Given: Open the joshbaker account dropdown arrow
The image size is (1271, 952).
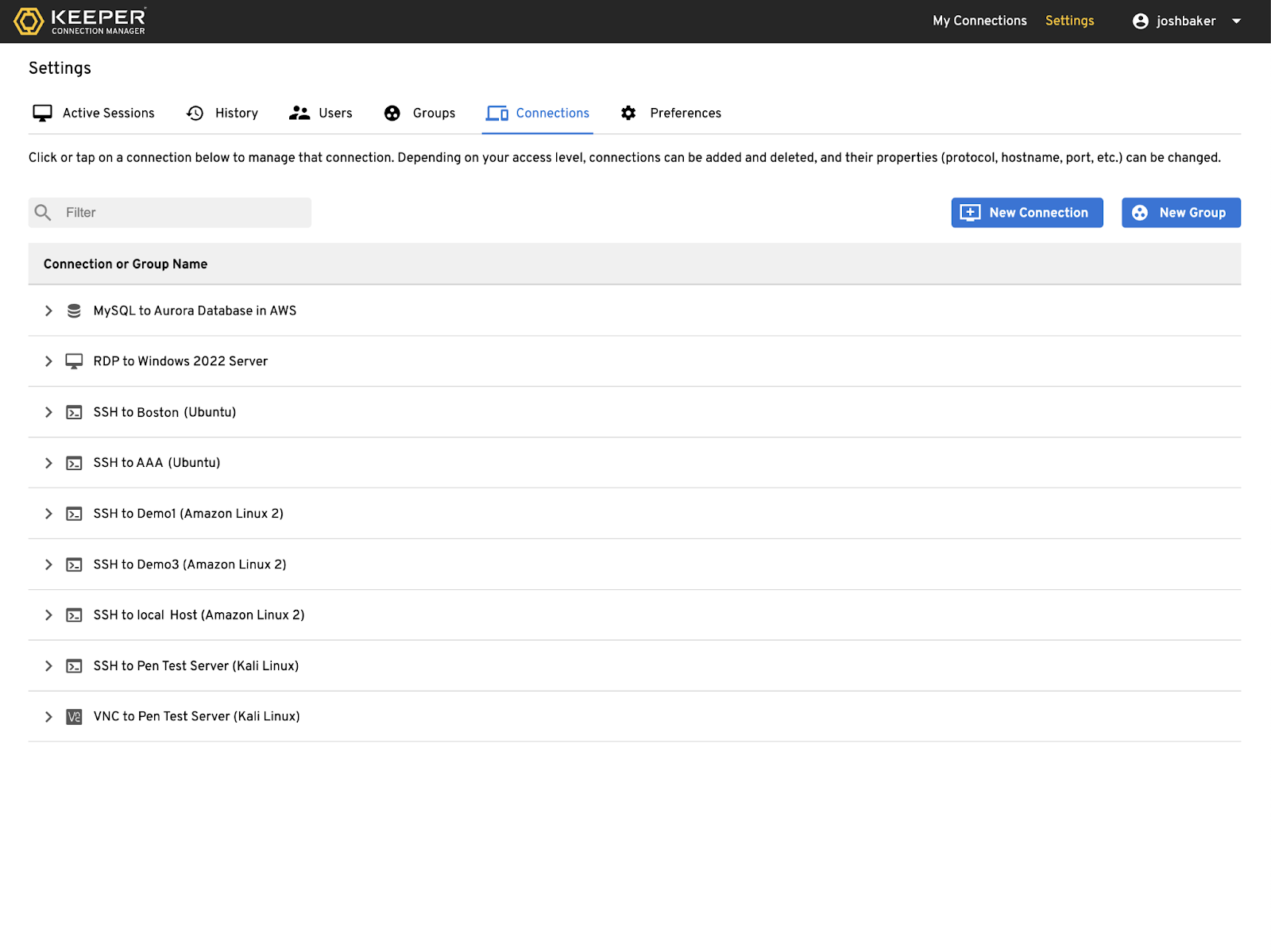Looking at the screenshot, I should point(1236,21).
